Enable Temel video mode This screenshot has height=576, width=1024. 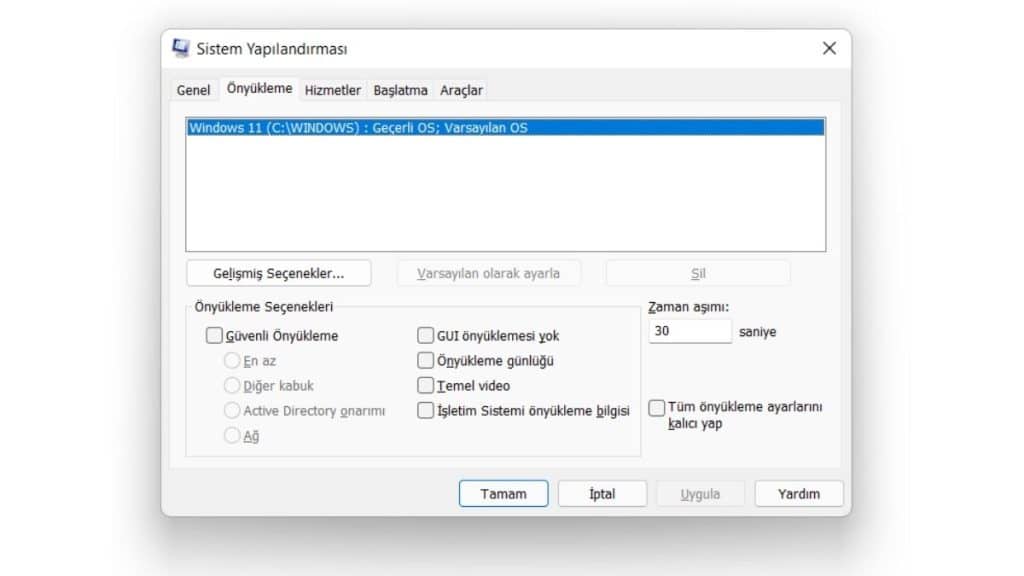click(425, 385)
